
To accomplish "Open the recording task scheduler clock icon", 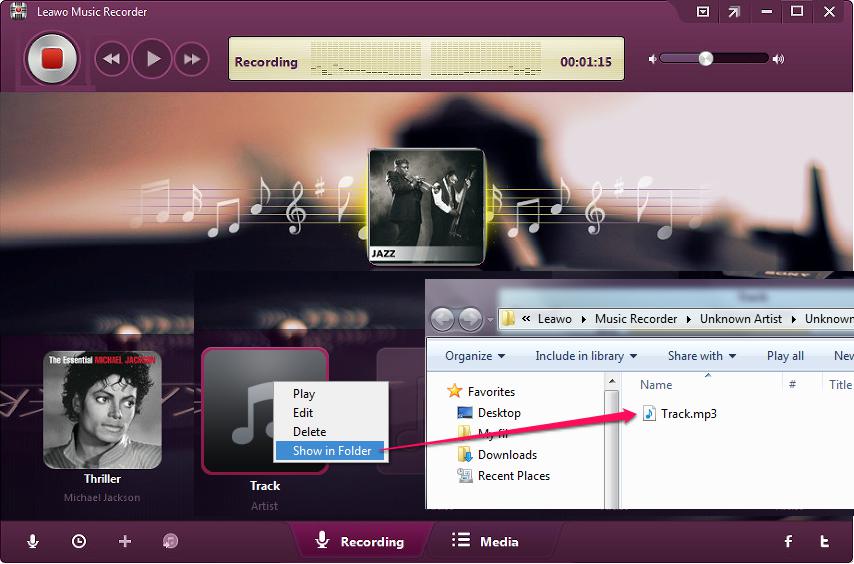I will pyautogui.click(x=79, y=541).
